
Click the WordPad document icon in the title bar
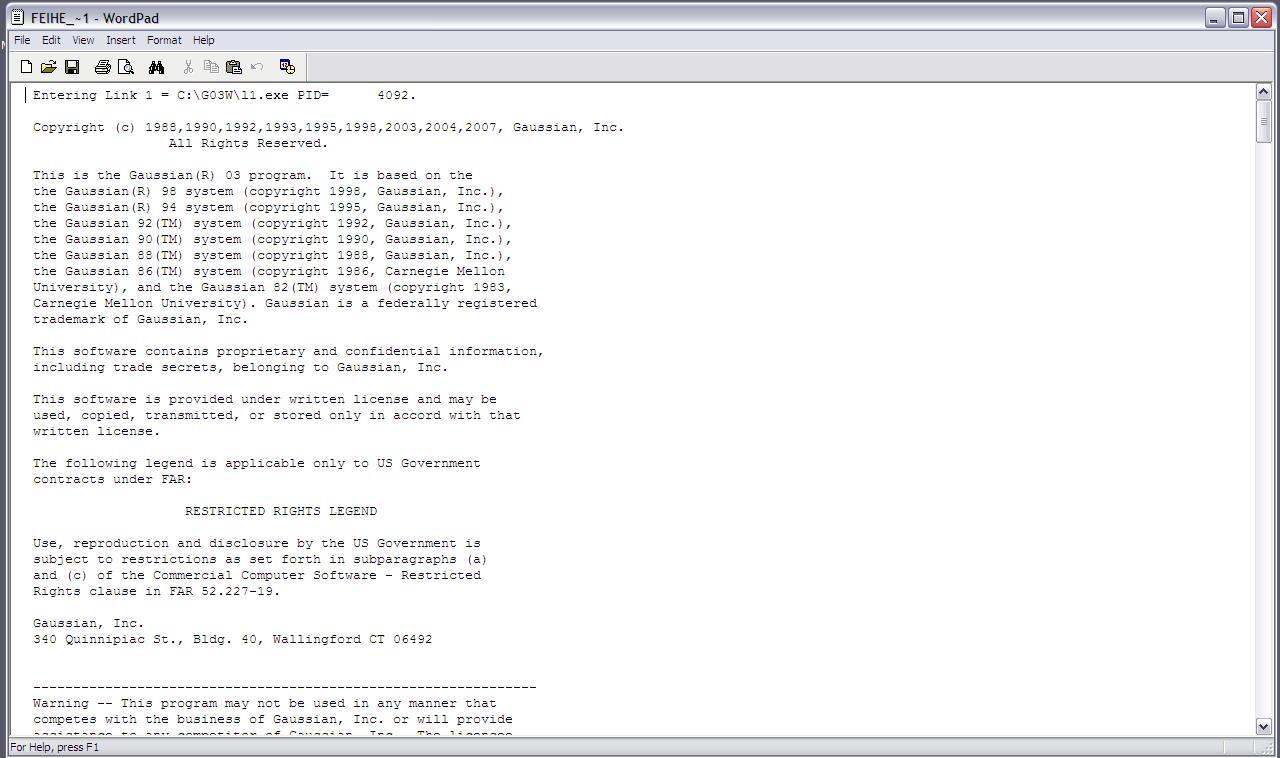[x=17, y=17]
